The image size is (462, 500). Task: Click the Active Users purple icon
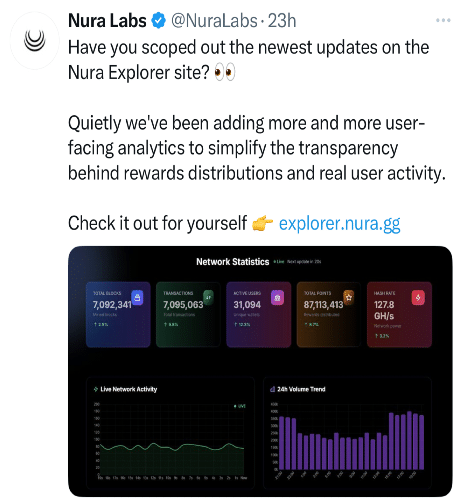(278, 297)
